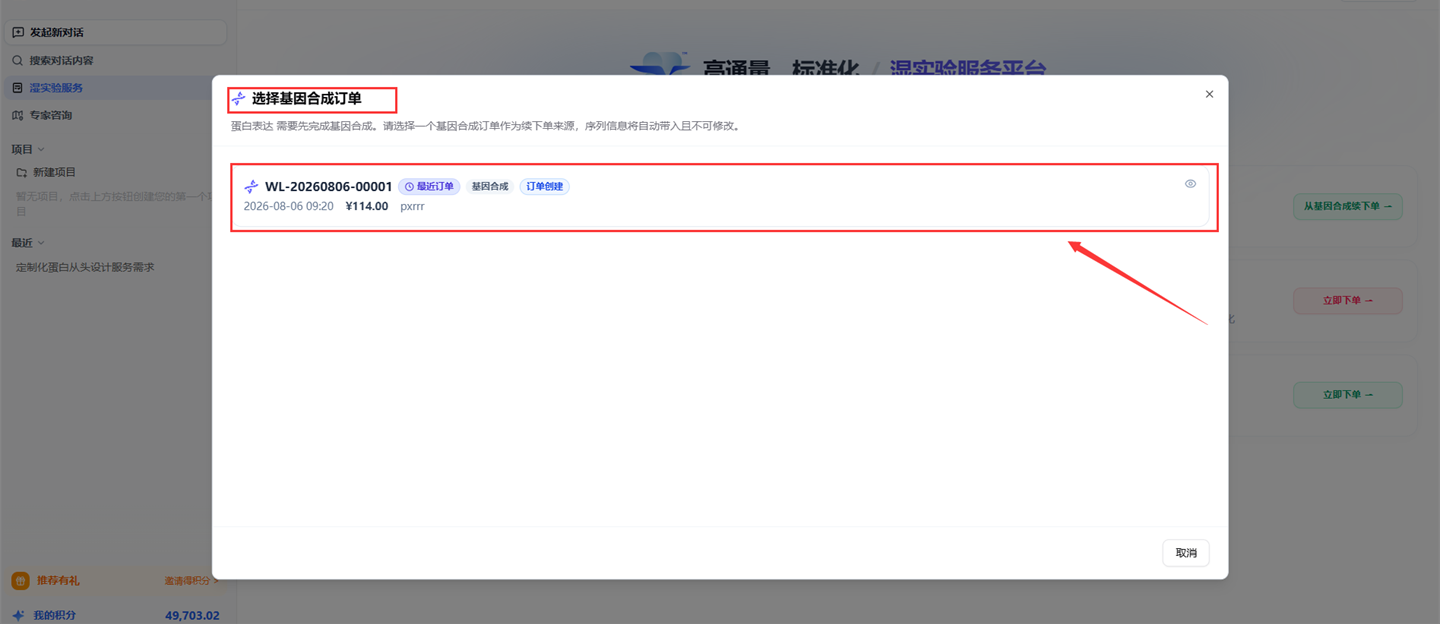Viewport: 1440px width, 624px height.
Task: Preview order details with eye icon
Action: click(x=1190, y=184)
